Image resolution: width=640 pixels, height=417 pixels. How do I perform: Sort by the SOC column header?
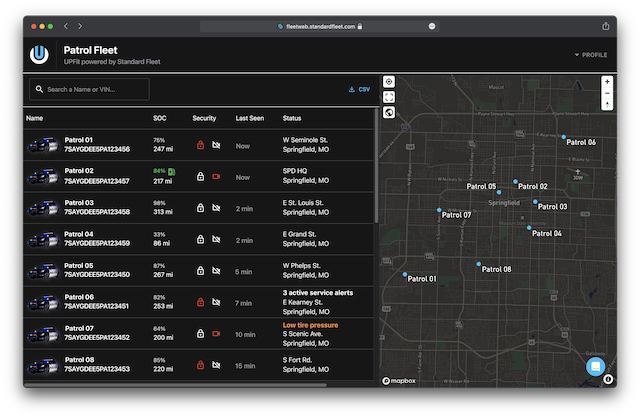coord(160,118)
